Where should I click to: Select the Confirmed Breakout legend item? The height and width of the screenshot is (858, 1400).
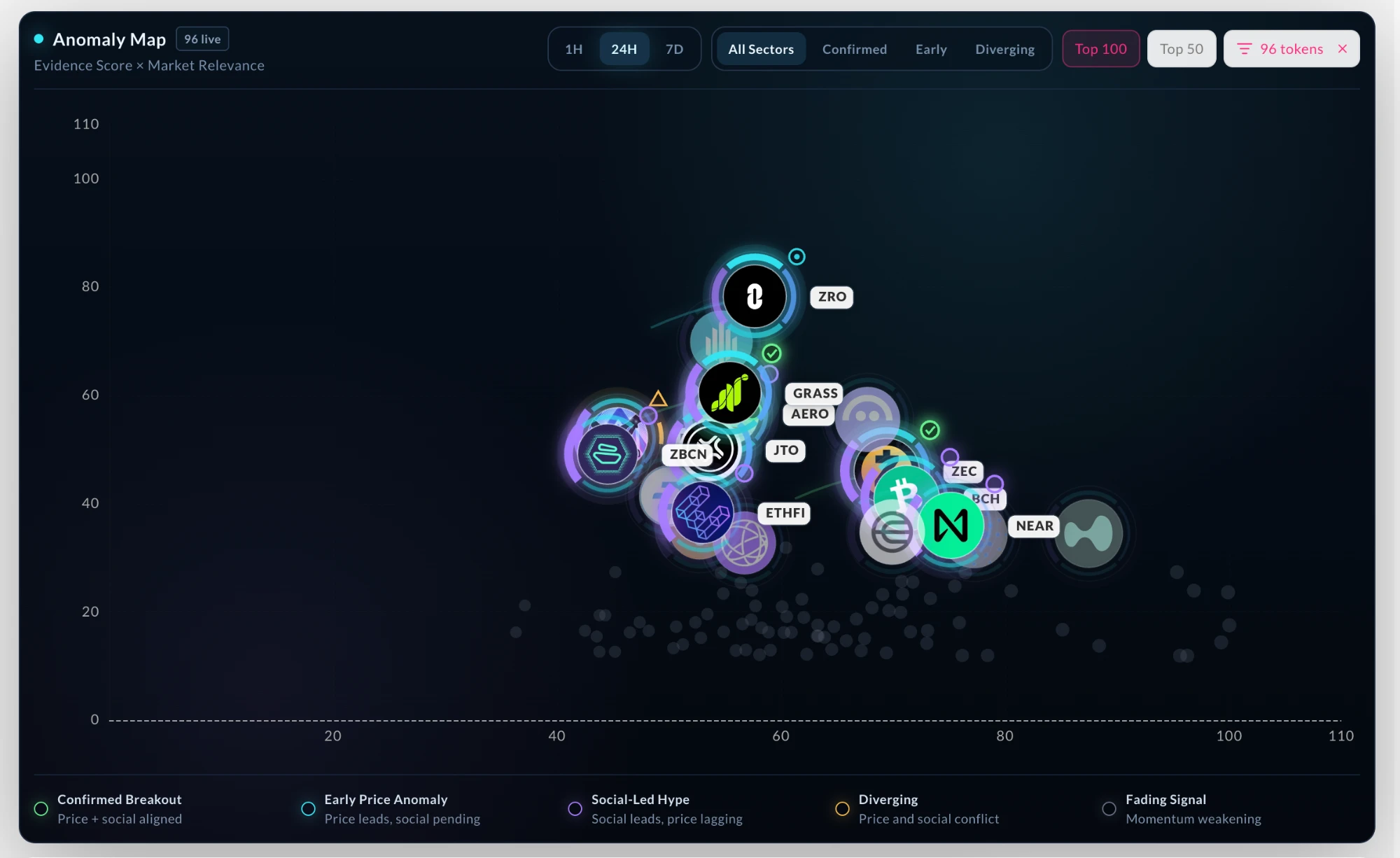tap(108, 808)
